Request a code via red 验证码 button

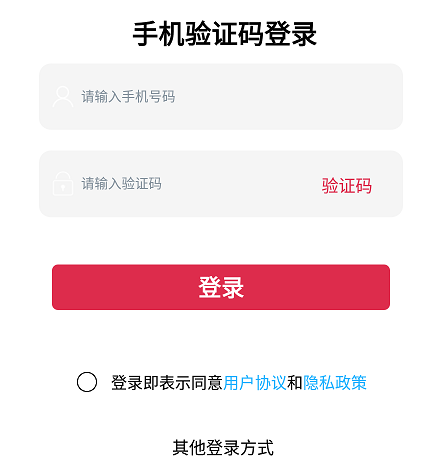[x=347, y=185]
